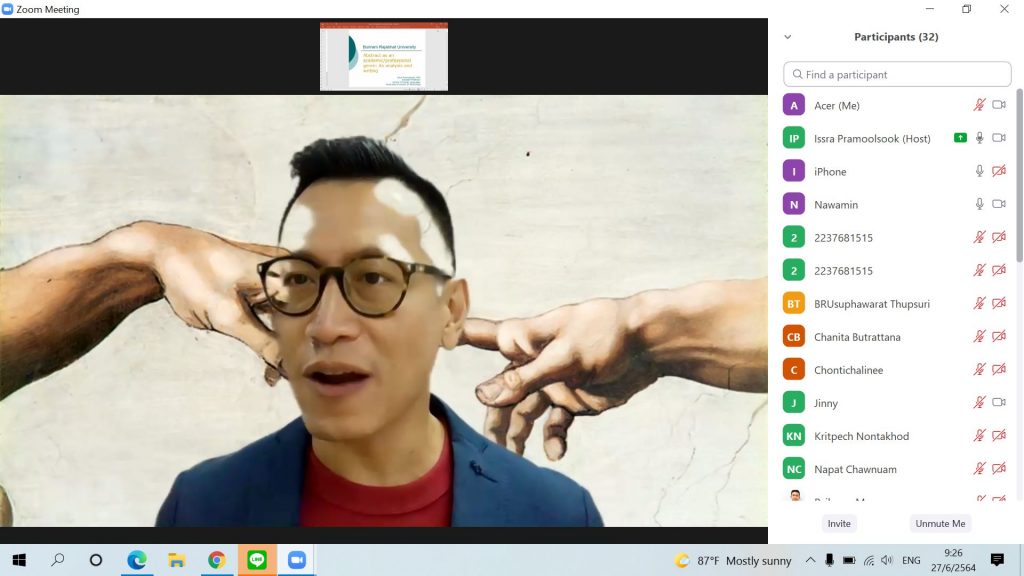Image resolution: width=1024 pixels, height=576 pixels.
Task: Click iPhone participant disabled camera icon
Action: click(999, 171)
